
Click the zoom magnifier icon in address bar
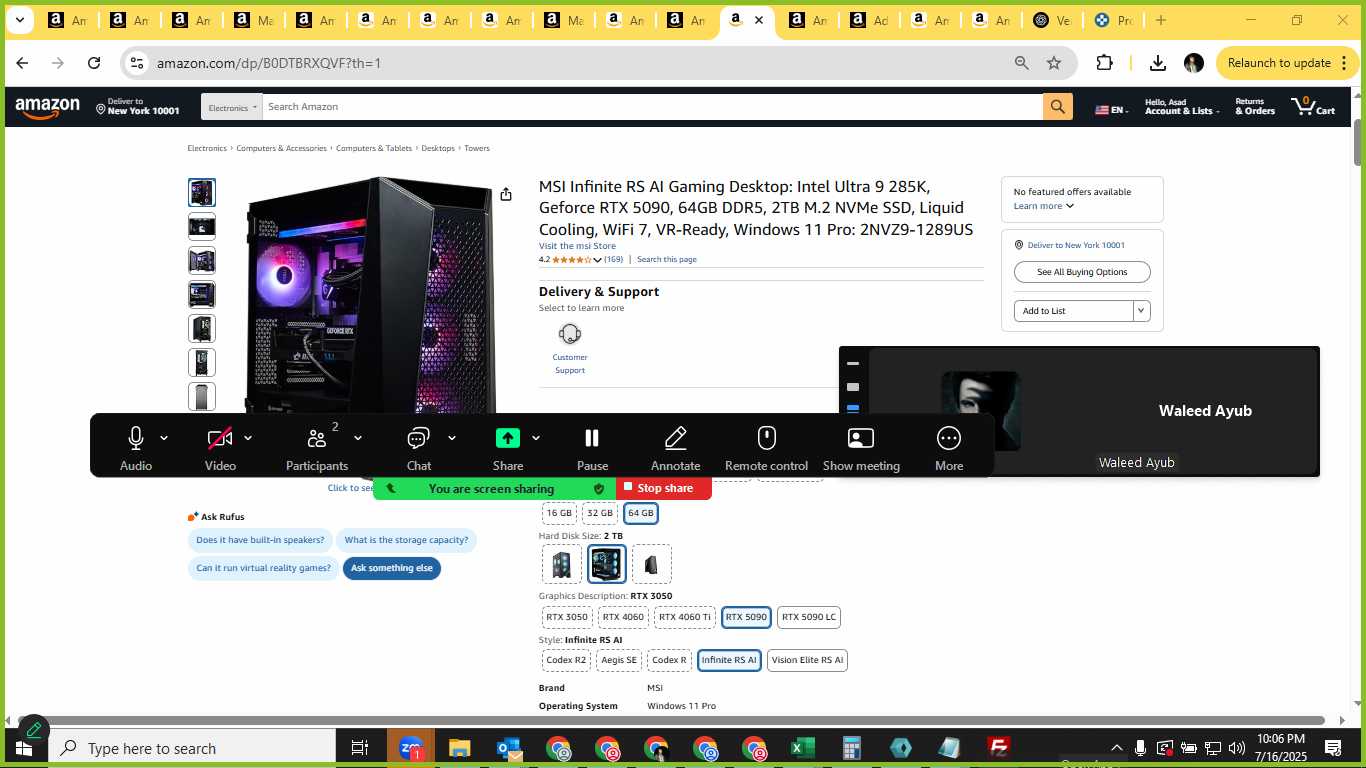[1021, 63]
